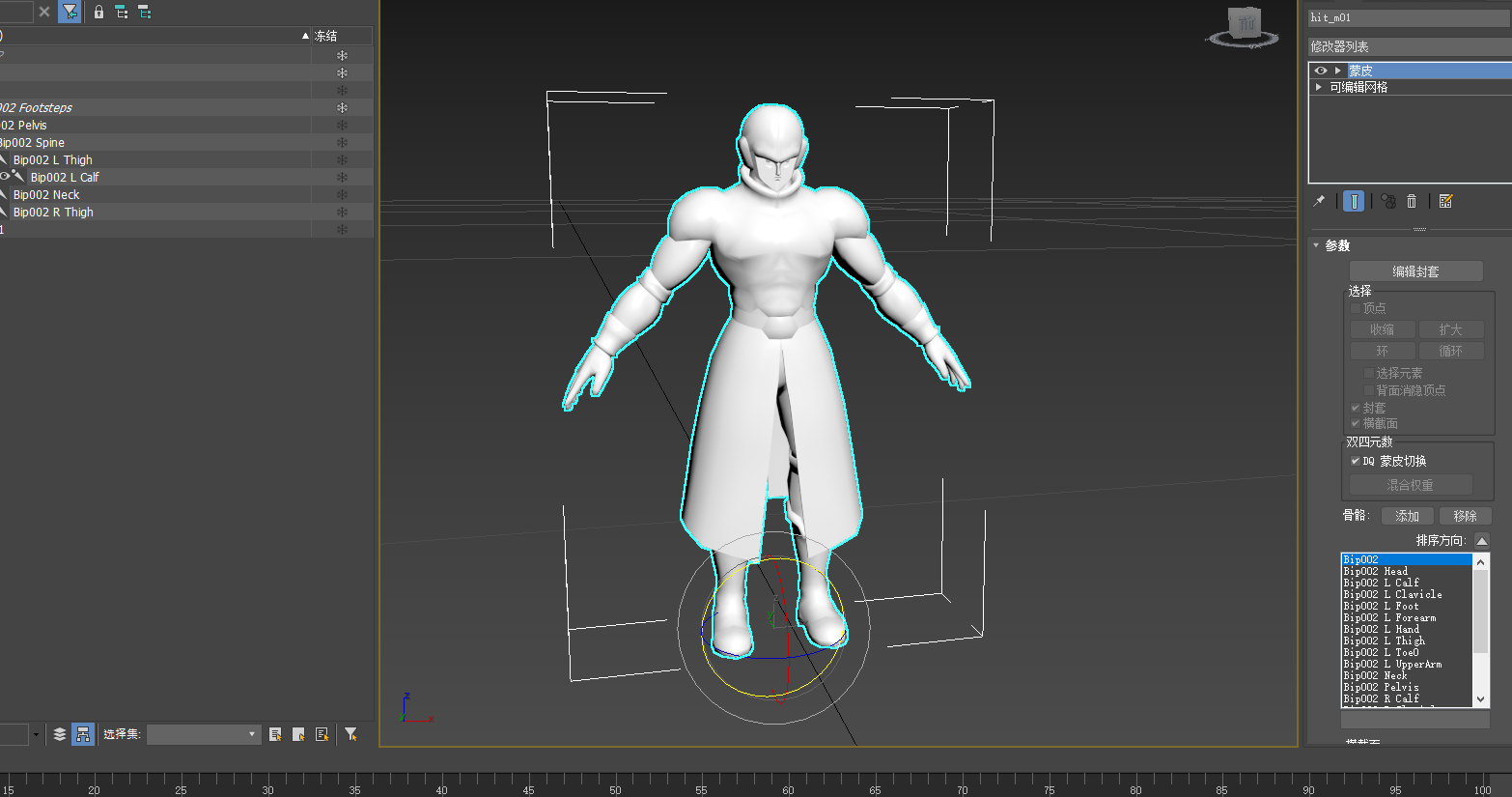Toggle visibility eye of Bip002 L Calf
Image resolution: width=1512 pixels, height=797 pixels.
5,177
